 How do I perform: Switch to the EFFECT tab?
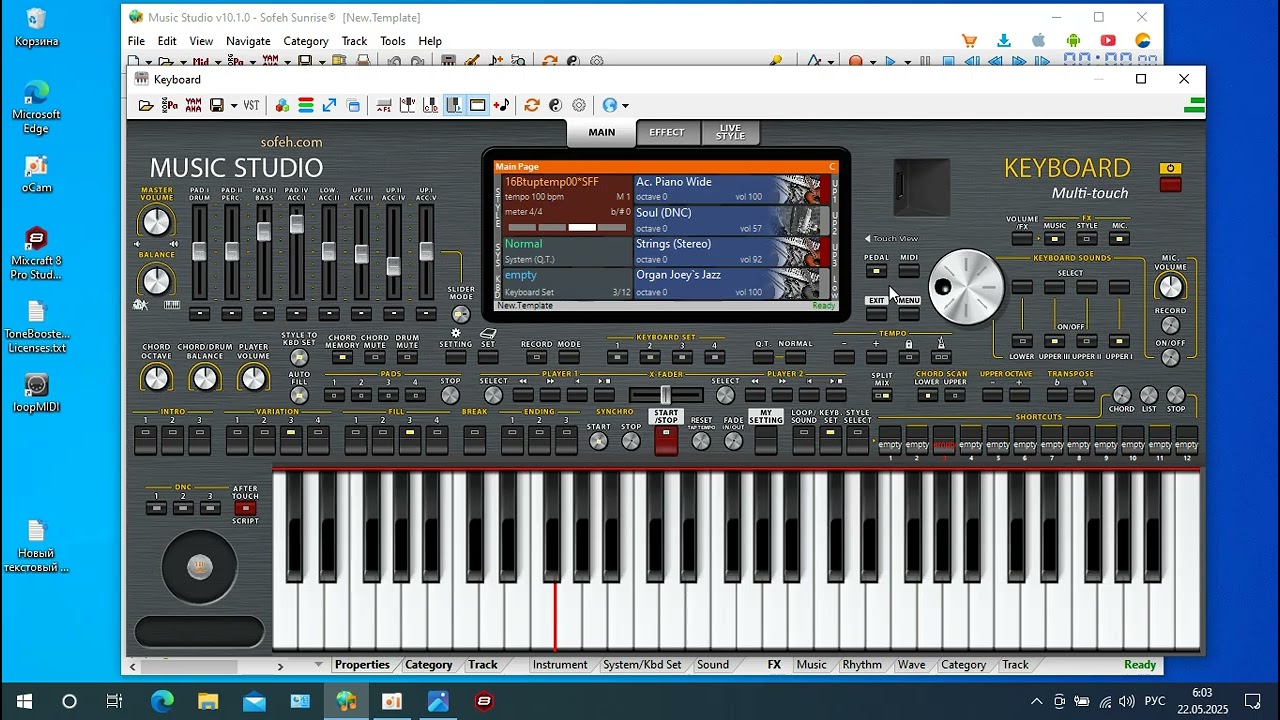pyautogui.click(x=667, y=133)
